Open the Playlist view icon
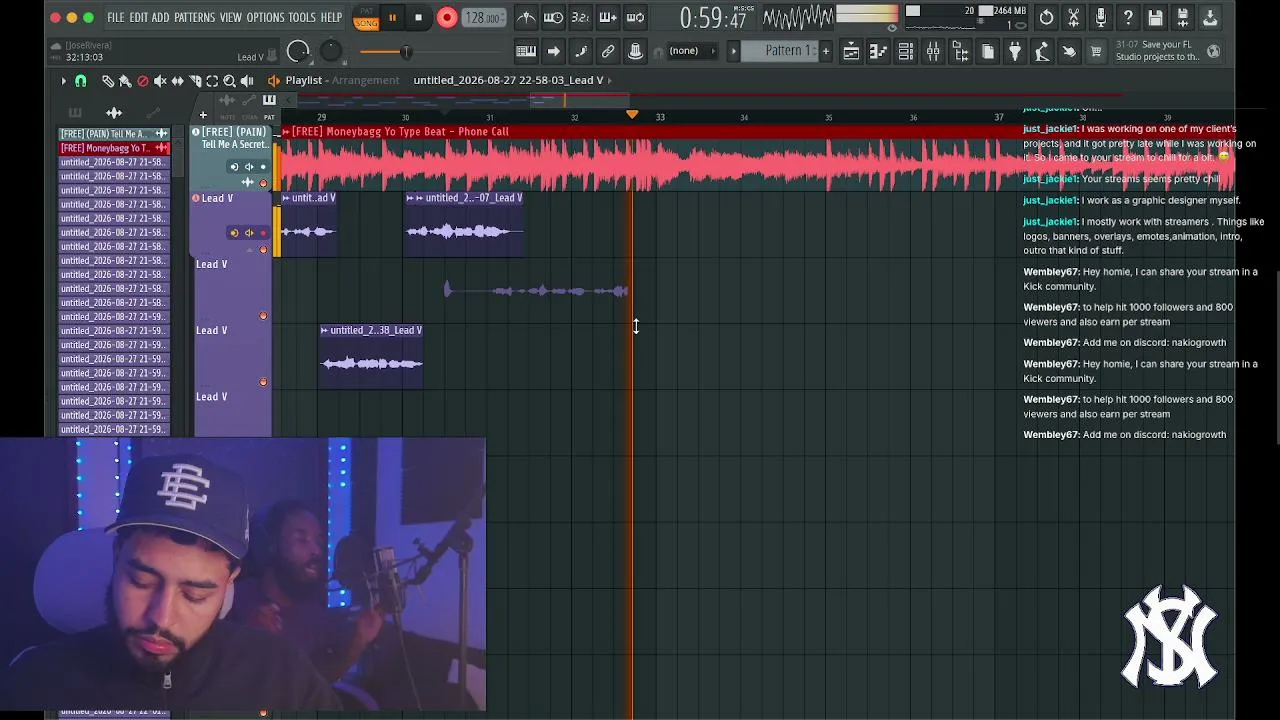Image resolution: width=1280 pixels, height=720 pixels. 851,51
